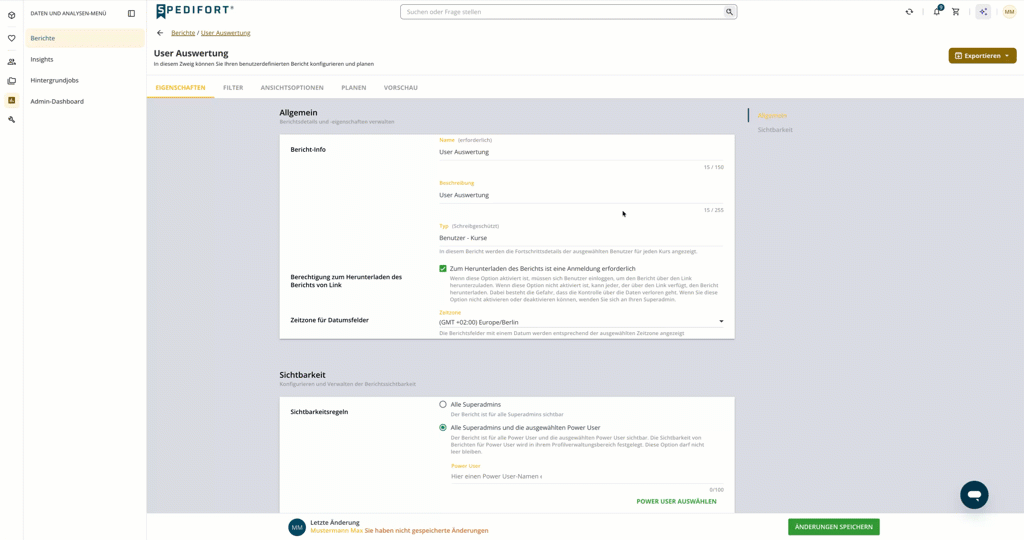Select Alle Superadmins radio option

pyautogui.click(x=443, y=404)
